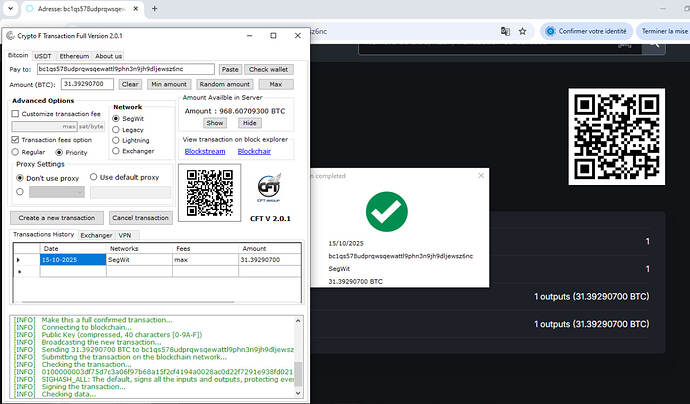
Task: Open the Blockstream explorer link
Action: click(205, 151)
